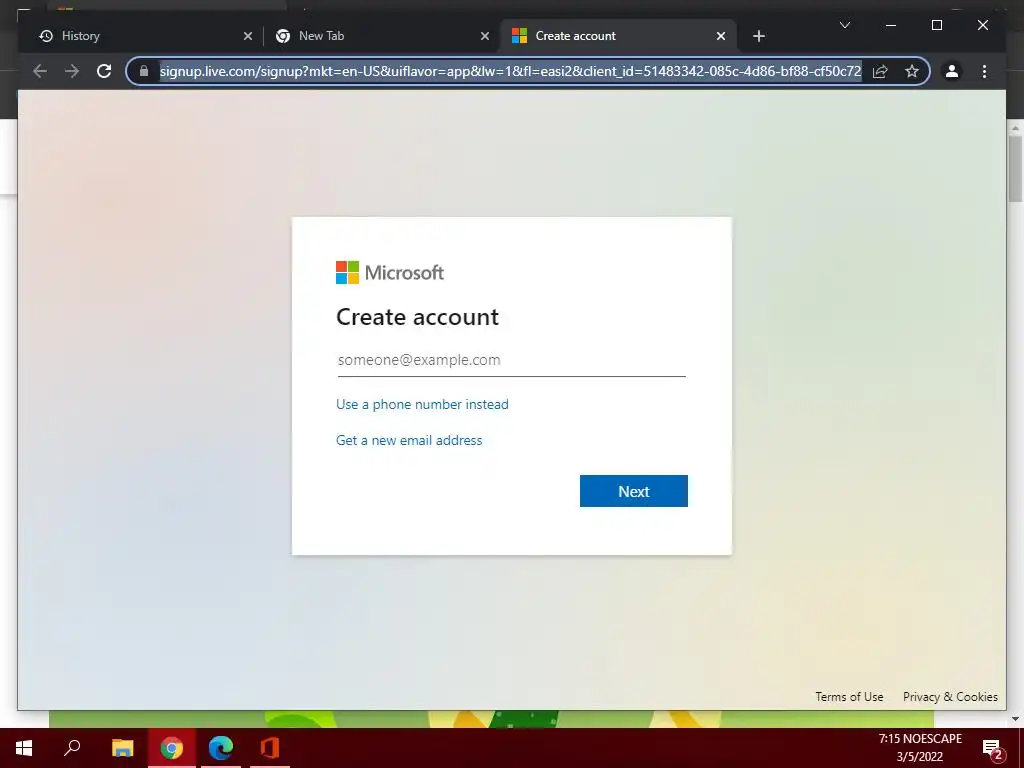Image resolution: width=1024 pixels, height=768 pixels.
Task: View site information via the lock icon
Action: tap(144, 71)
